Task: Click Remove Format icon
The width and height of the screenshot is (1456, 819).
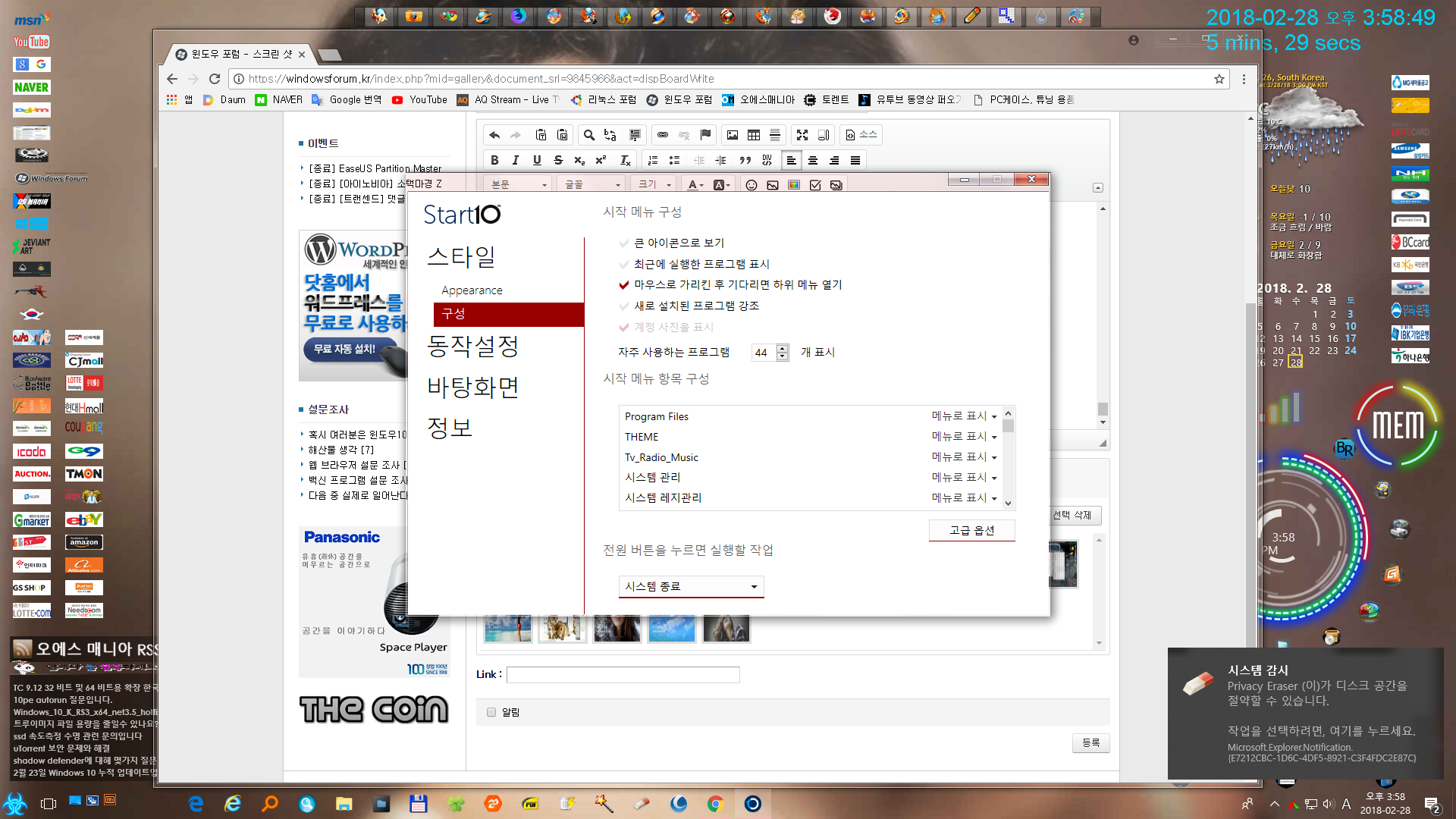Action: 625,160
